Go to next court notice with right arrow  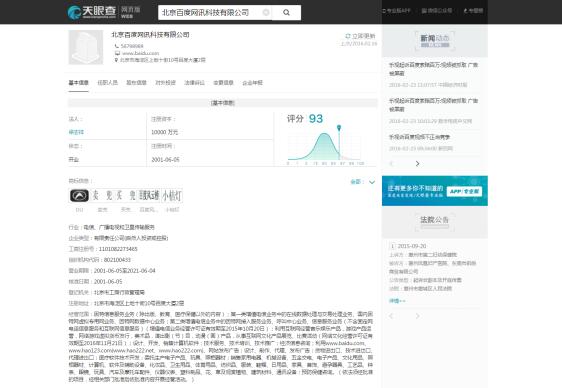(x=417, y=316)
